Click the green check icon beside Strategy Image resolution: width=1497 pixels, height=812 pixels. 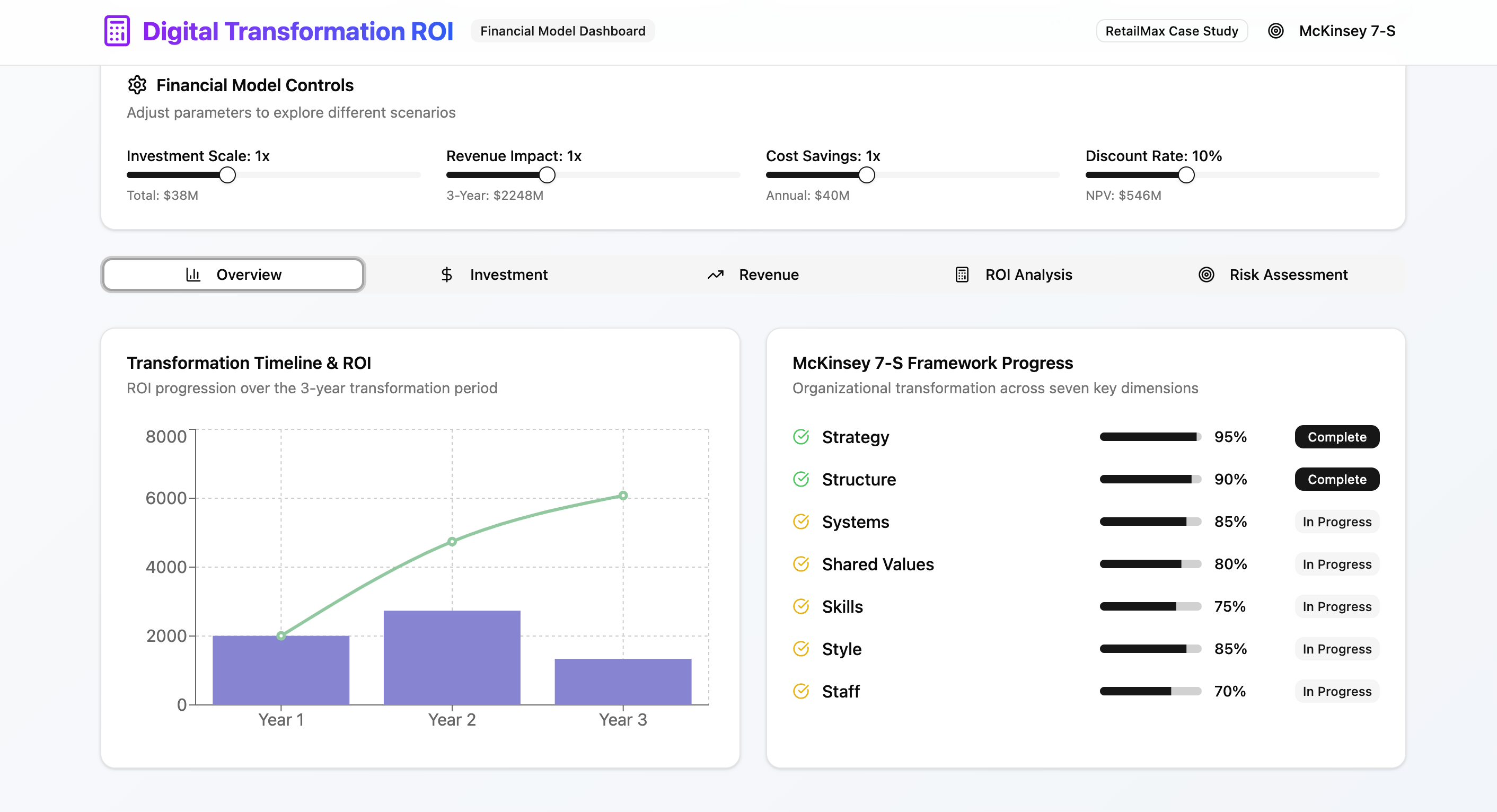coord(801,437)
